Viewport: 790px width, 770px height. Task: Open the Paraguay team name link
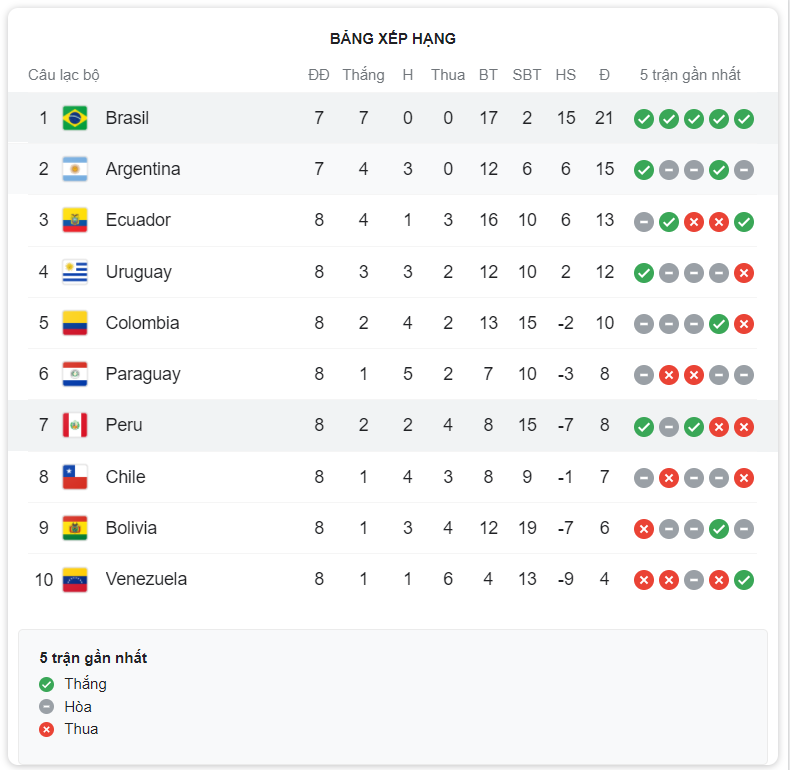click(143, 374)
